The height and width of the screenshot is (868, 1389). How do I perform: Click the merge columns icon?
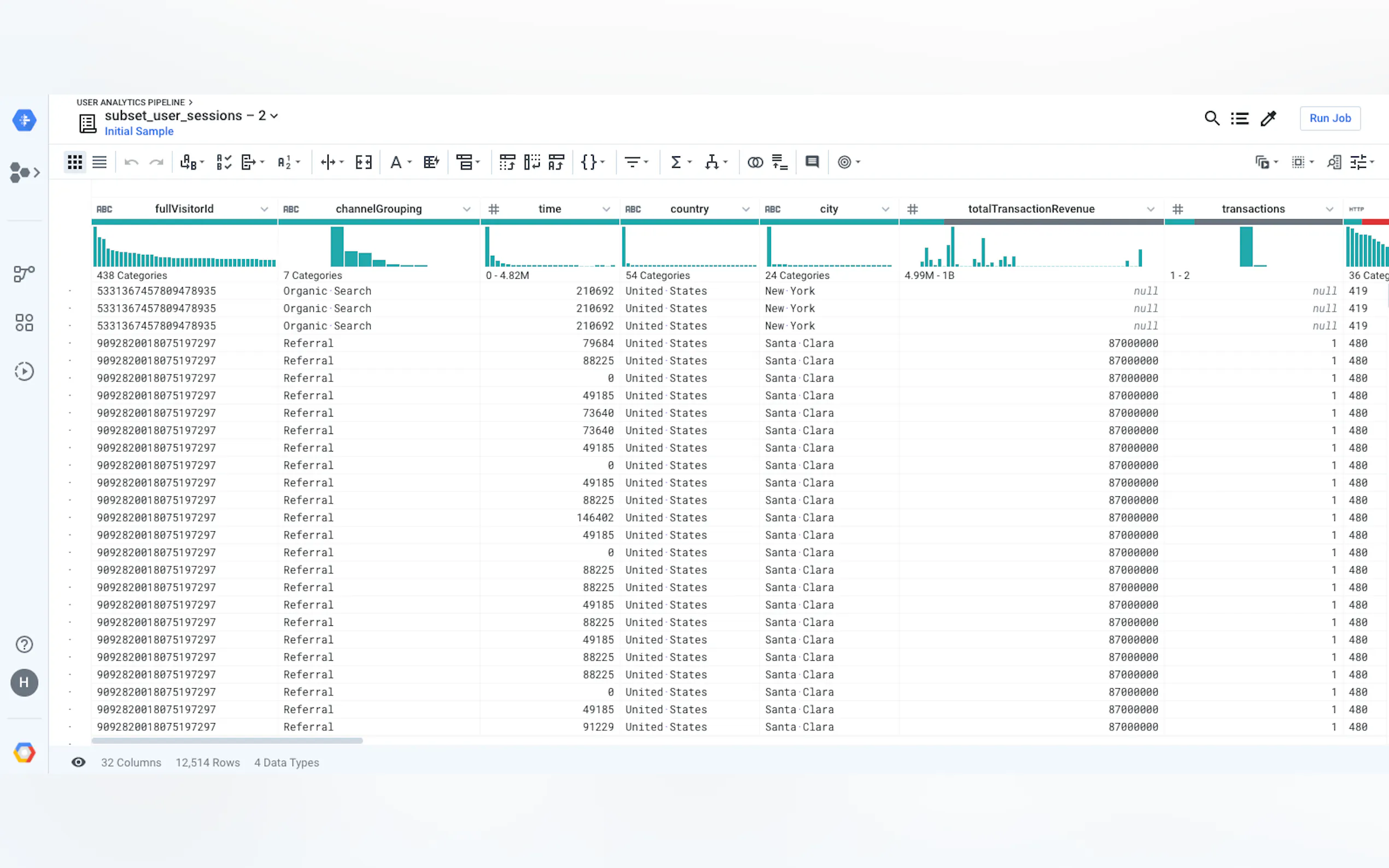click(x=364, y=162)
